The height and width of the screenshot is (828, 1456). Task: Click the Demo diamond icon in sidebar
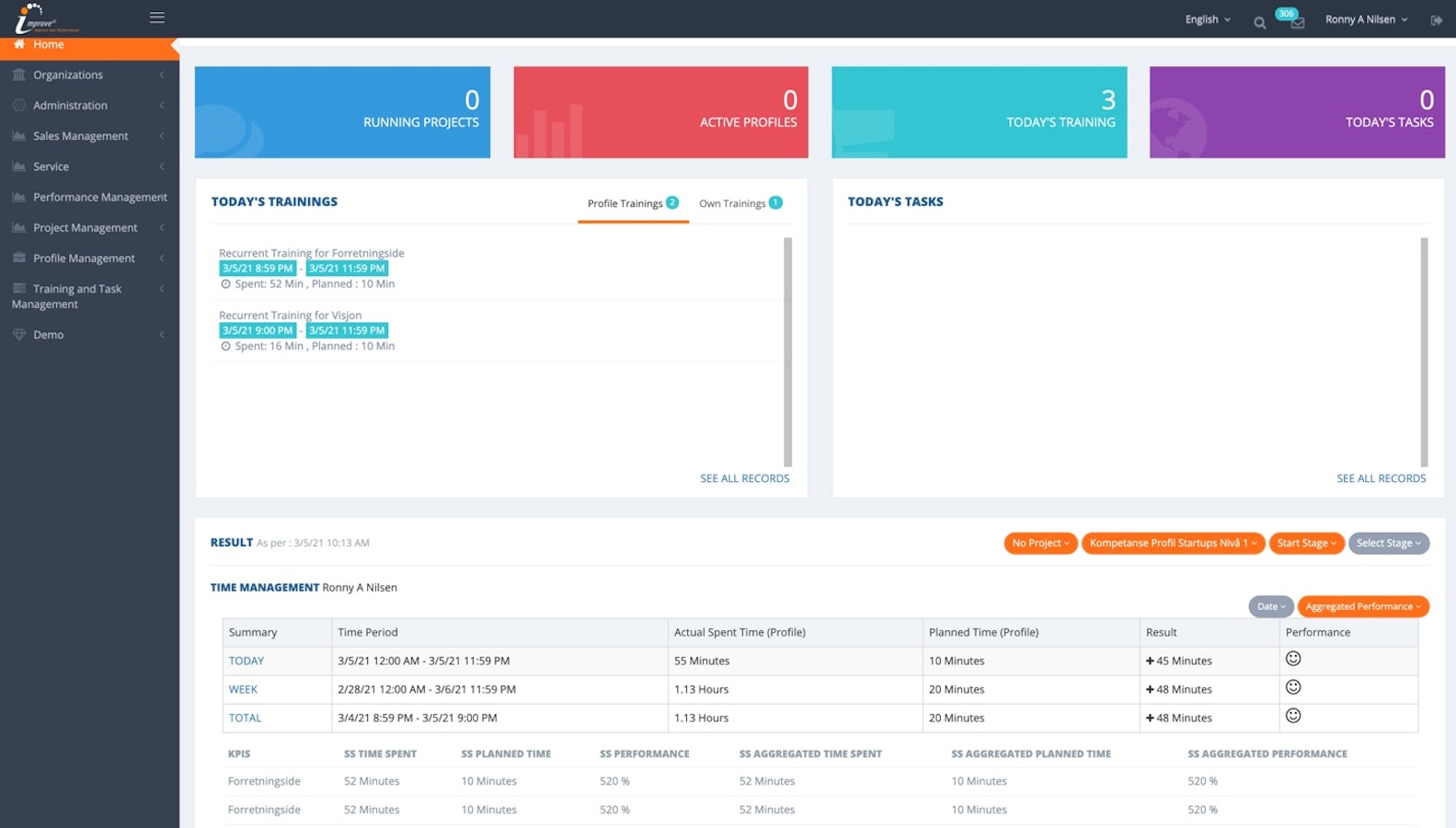pos(18,335)
